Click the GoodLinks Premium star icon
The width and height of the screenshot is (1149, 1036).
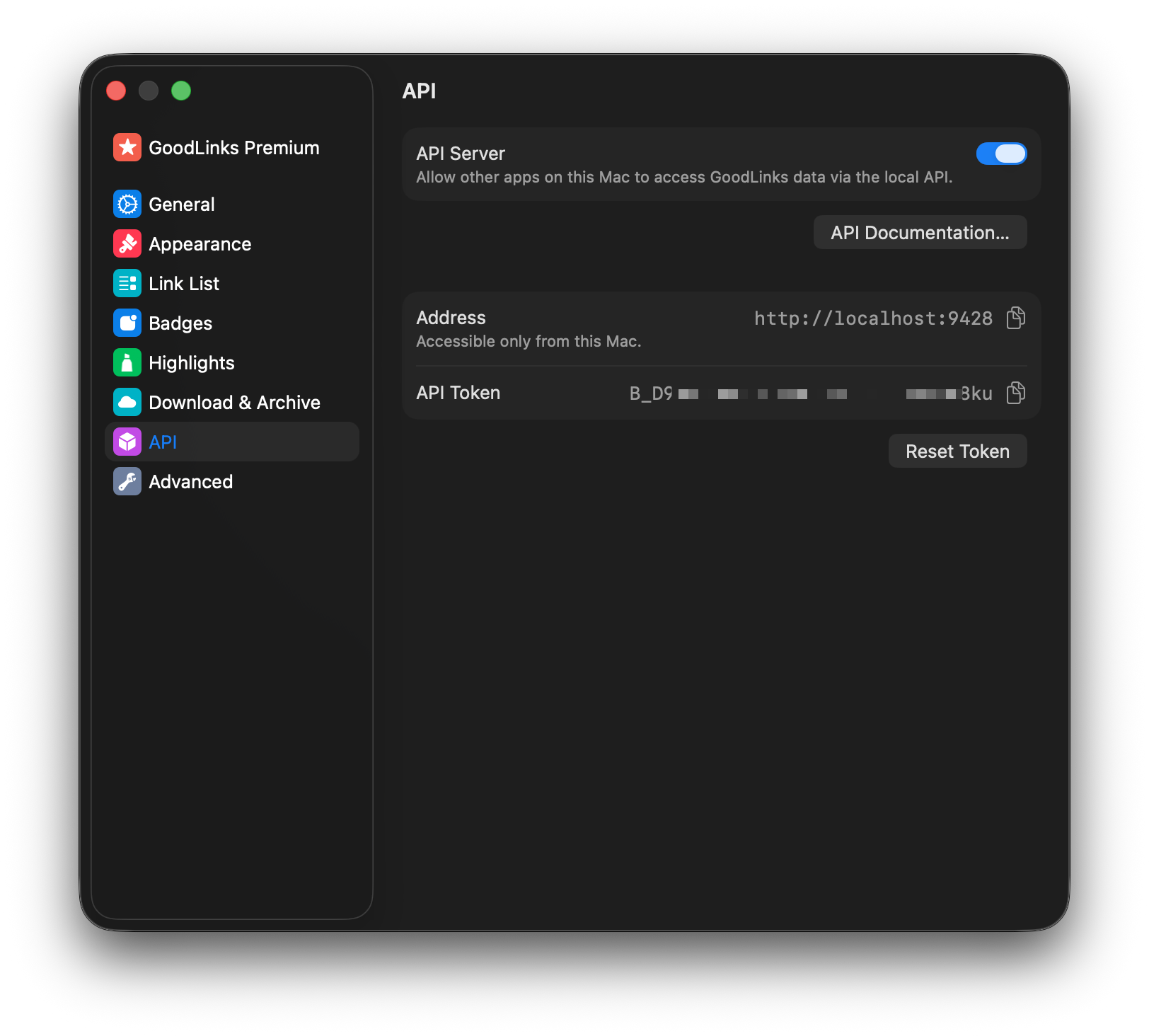(127, 147)
